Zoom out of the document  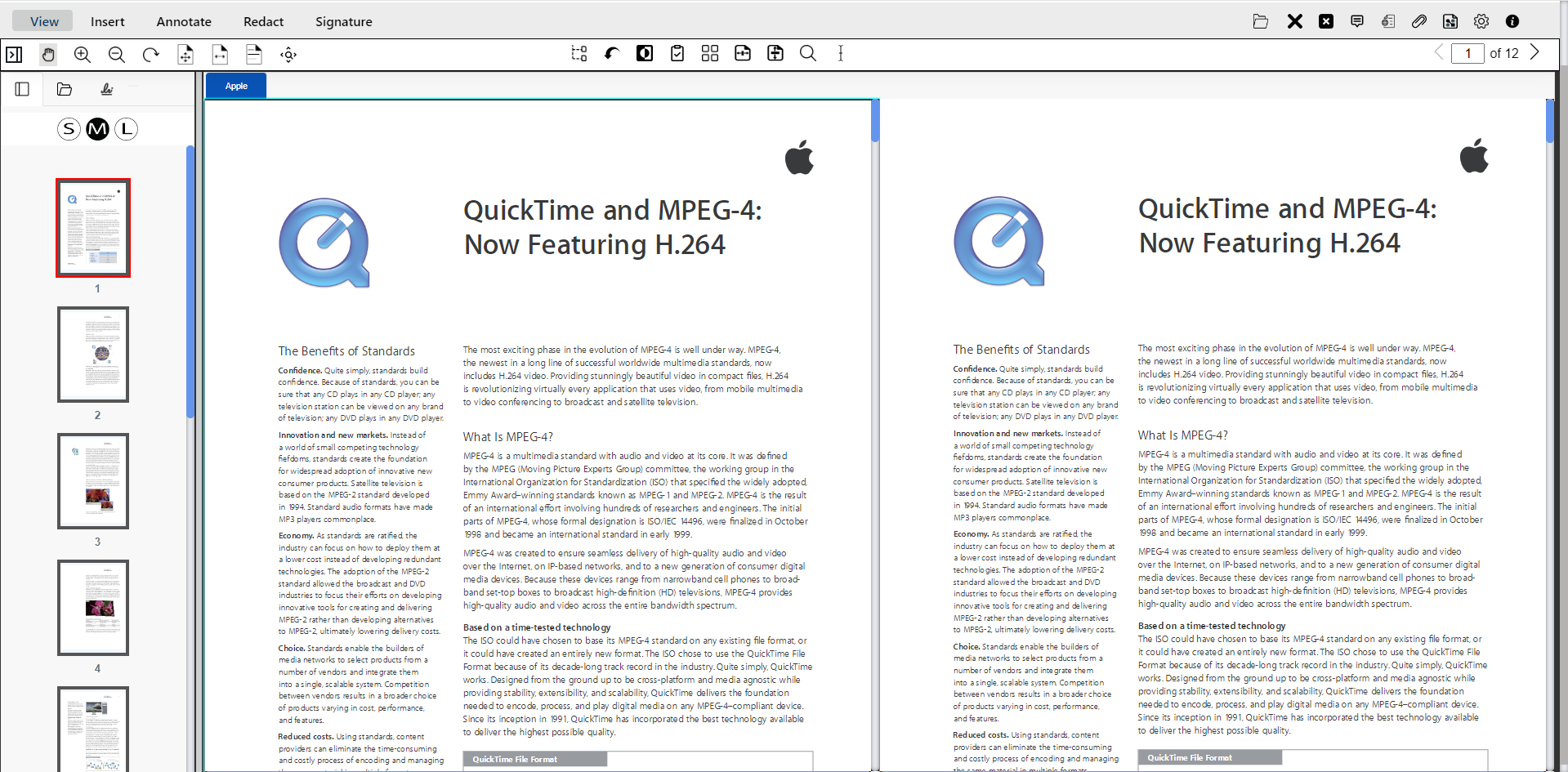coord(117,55)
